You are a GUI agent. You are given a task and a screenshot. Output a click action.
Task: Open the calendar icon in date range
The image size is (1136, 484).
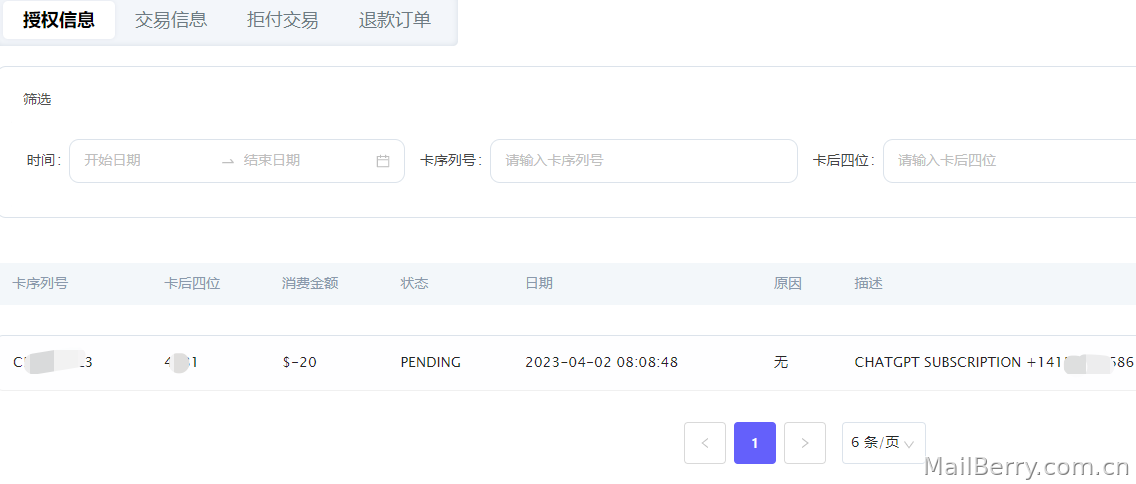383,161
